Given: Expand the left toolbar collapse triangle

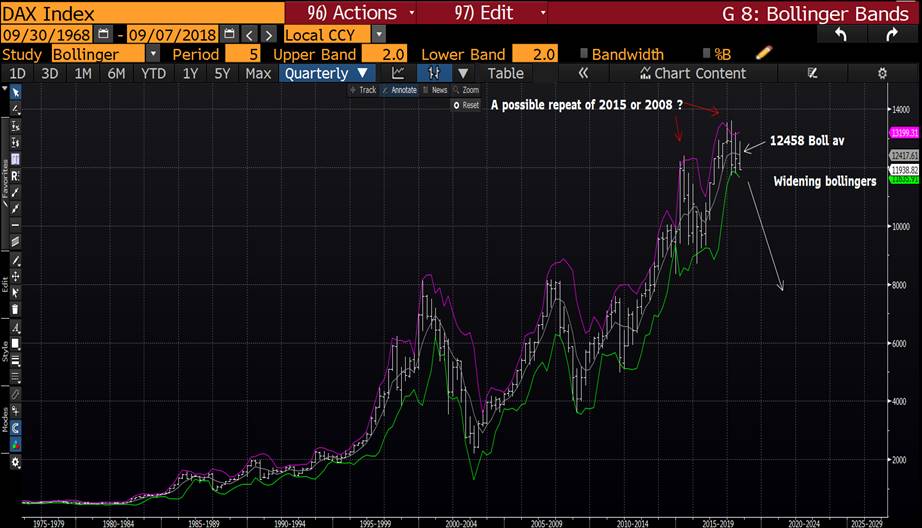Looking at the screenshot, I should (5, 89).
